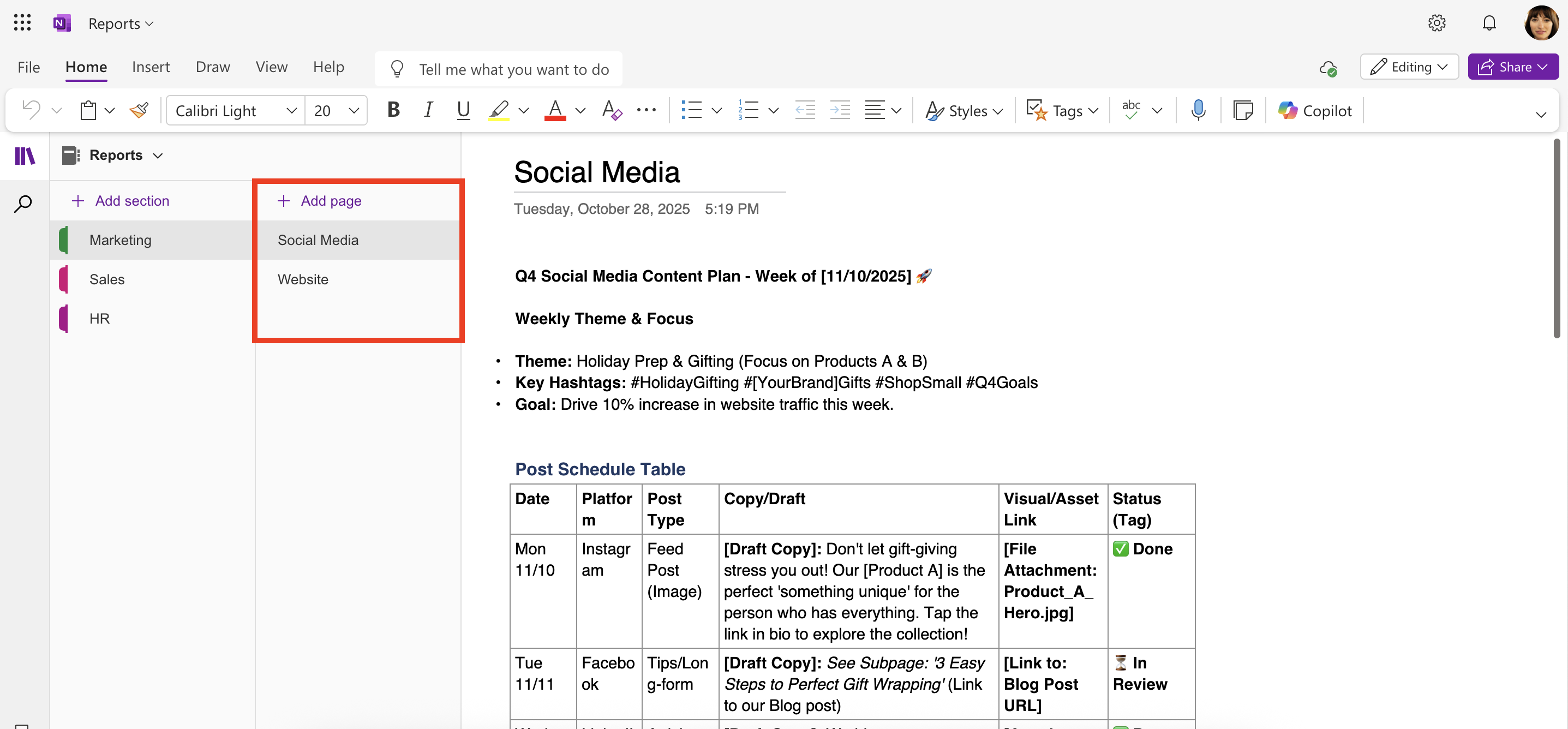The width and height of the screenshot is (1568, 729).
Task: Start Dictation with the microphone icon
Action: (1199, 110)
